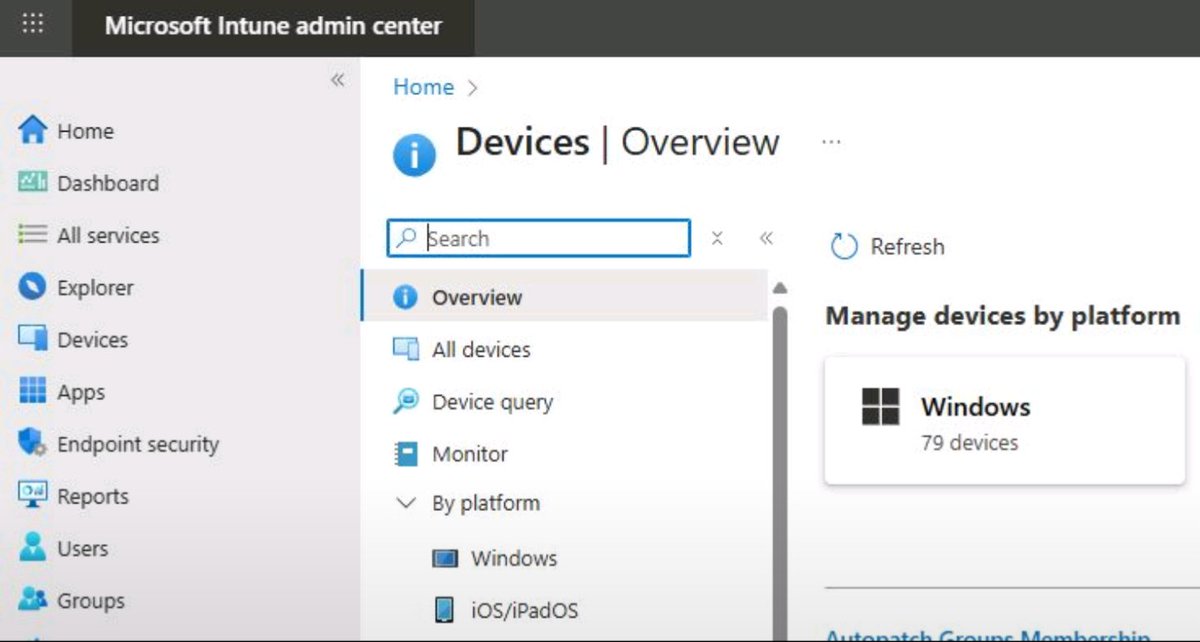
Task: Click the '79 devices' count text
Action: [969, 442]
